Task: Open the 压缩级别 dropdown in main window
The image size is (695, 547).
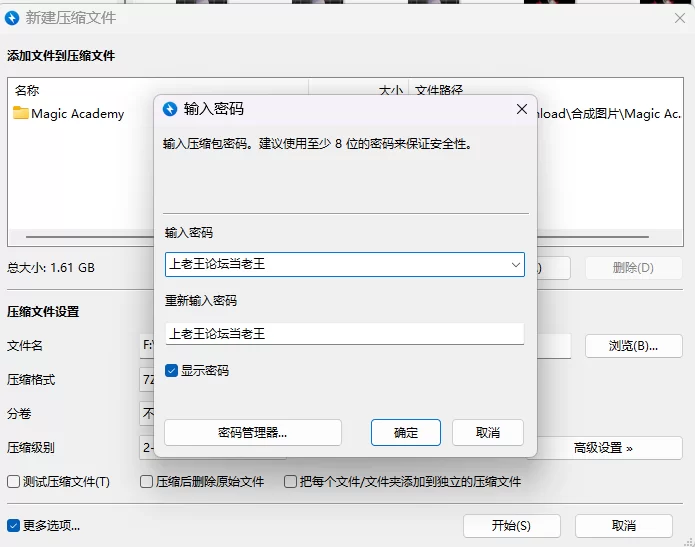Action: coord(147,448)
